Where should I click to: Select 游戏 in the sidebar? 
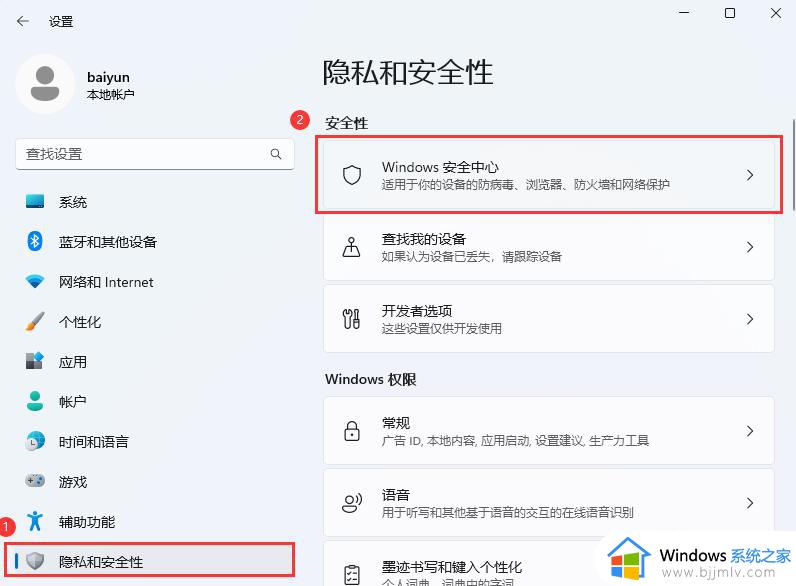tap(155, 481)
